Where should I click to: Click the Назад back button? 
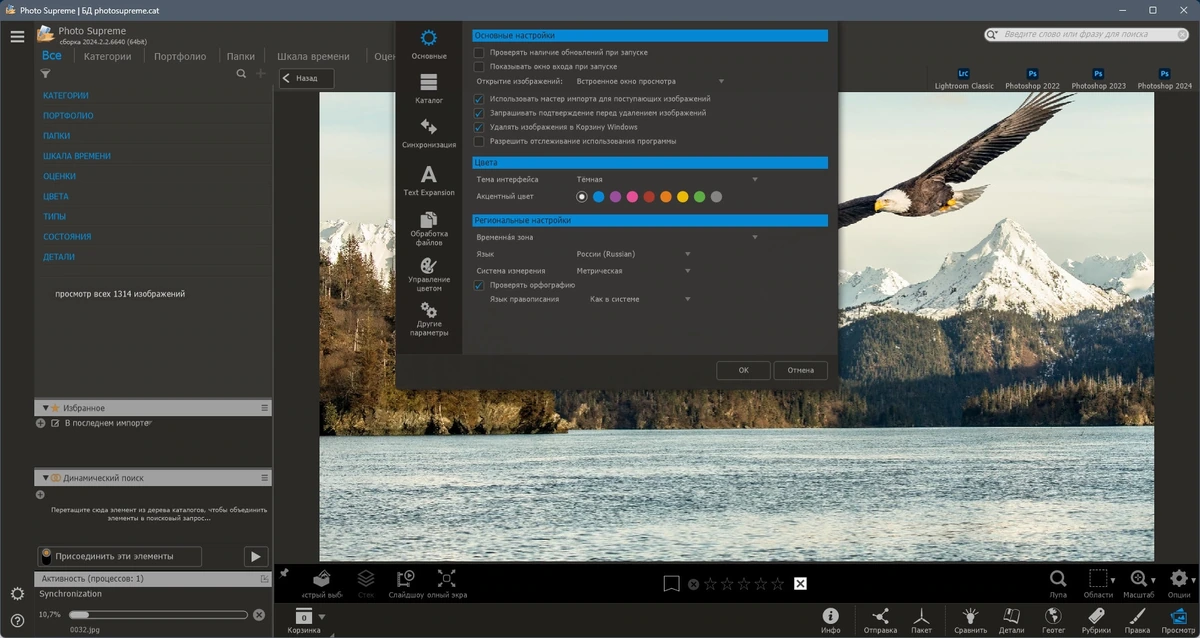click(x=306, y=78)
